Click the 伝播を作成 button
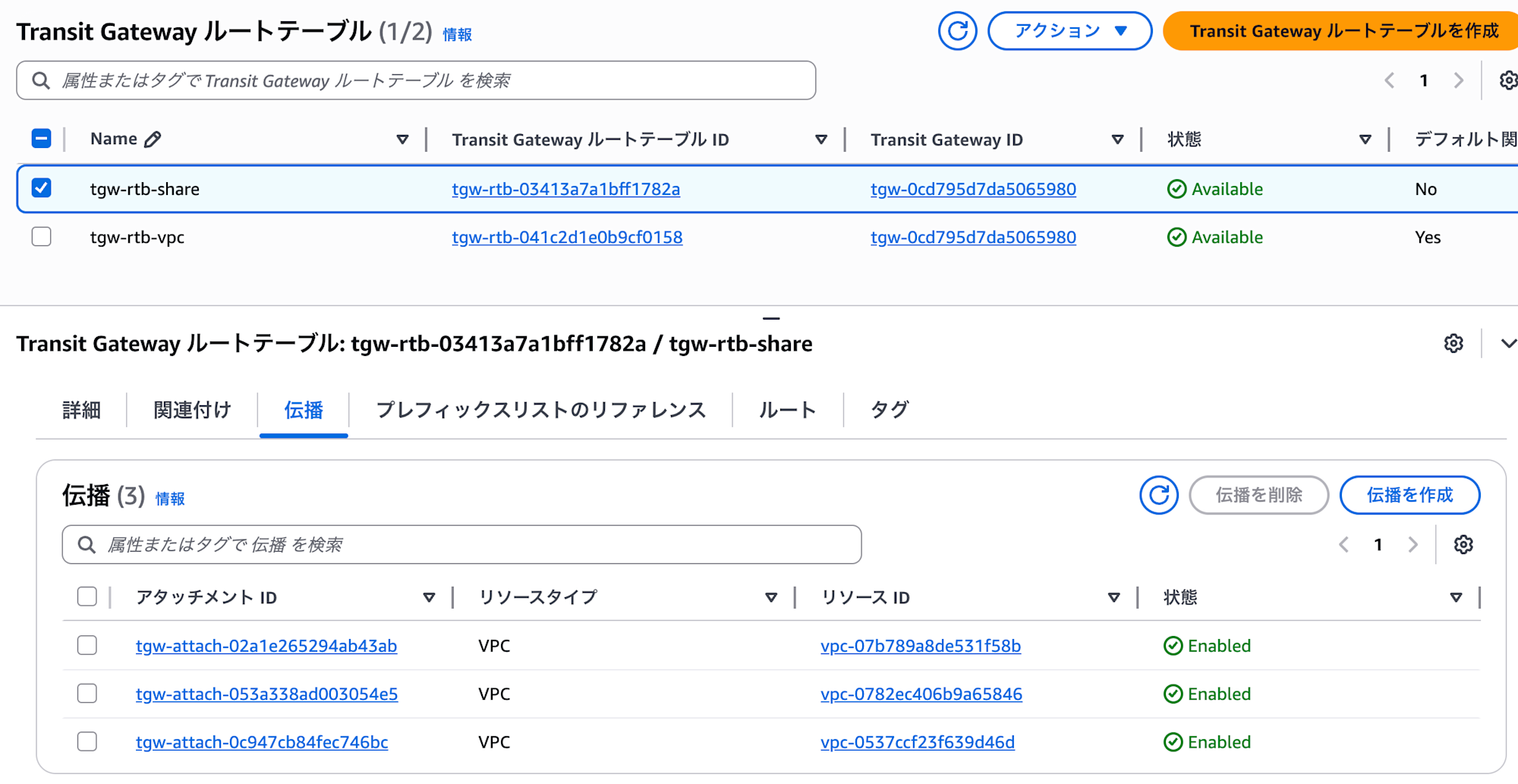The image size is (1518, 784). coord(1409,496)
